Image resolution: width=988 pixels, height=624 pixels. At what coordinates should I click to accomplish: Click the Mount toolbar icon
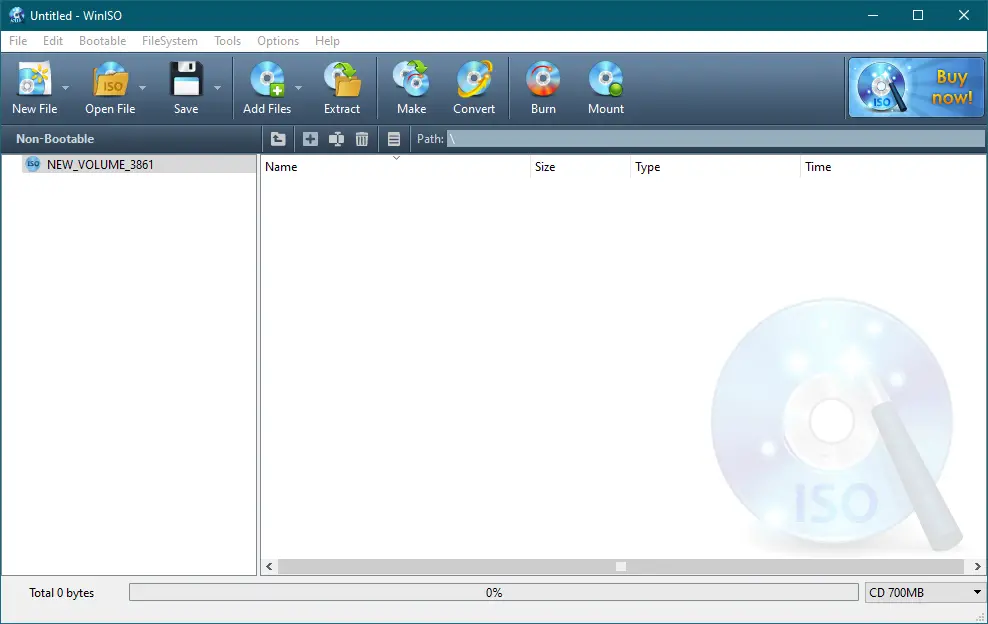click(x=606, y=79)
